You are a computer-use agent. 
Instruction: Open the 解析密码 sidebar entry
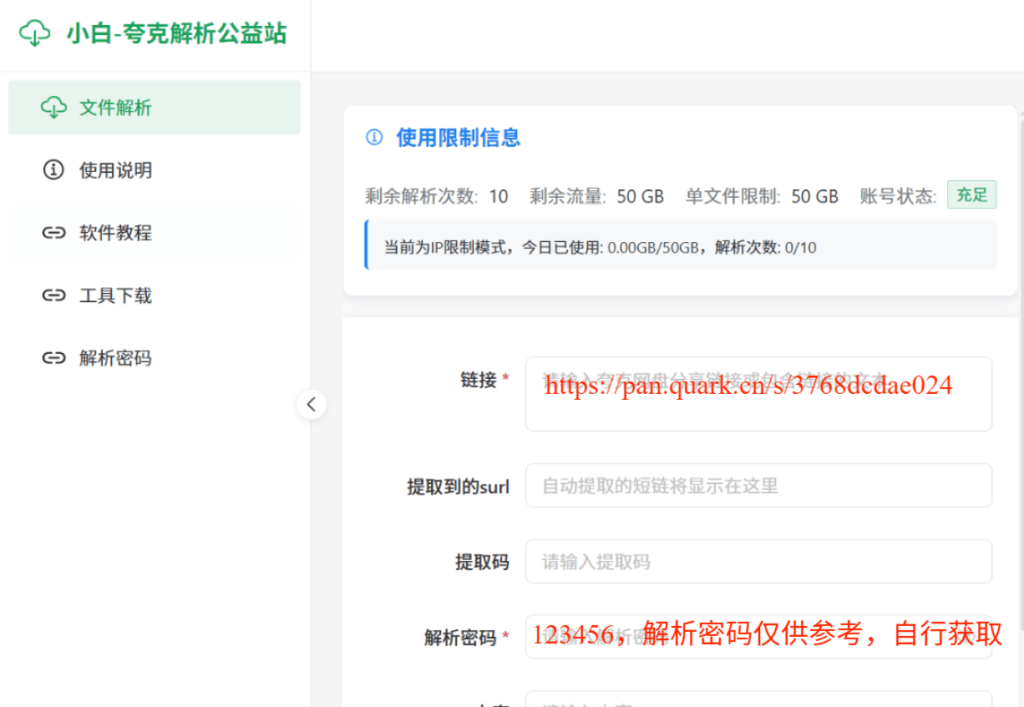(154, 358)
